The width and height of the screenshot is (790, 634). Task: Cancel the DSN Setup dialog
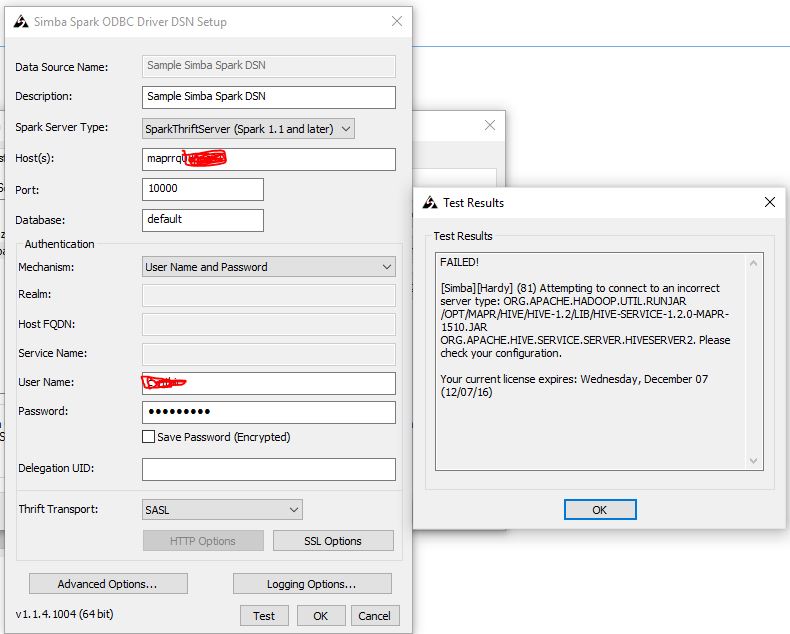374,616
